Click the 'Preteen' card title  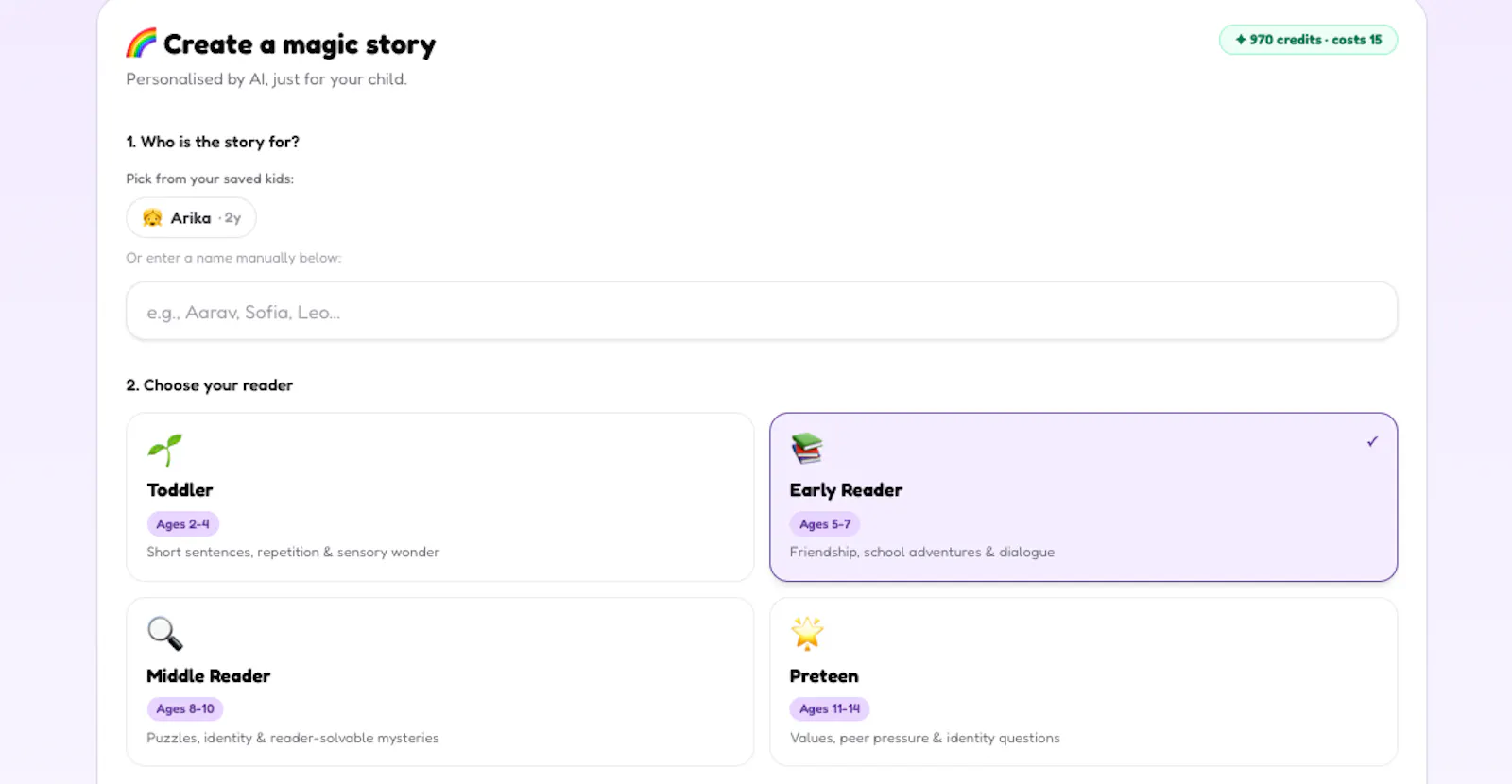click(824, 676)
